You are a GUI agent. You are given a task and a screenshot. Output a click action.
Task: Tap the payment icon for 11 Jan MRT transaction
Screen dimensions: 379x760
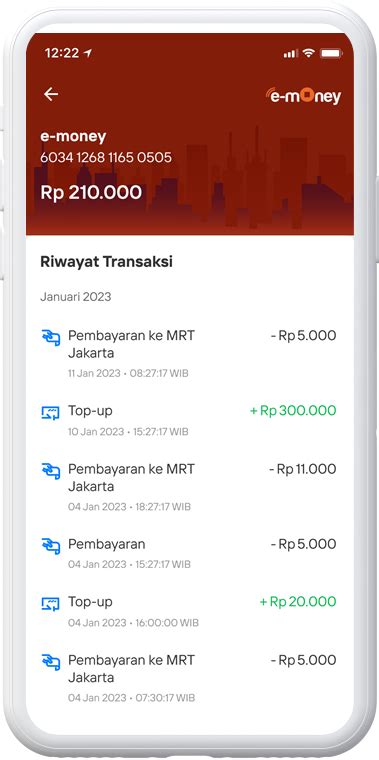pos(50,337)
